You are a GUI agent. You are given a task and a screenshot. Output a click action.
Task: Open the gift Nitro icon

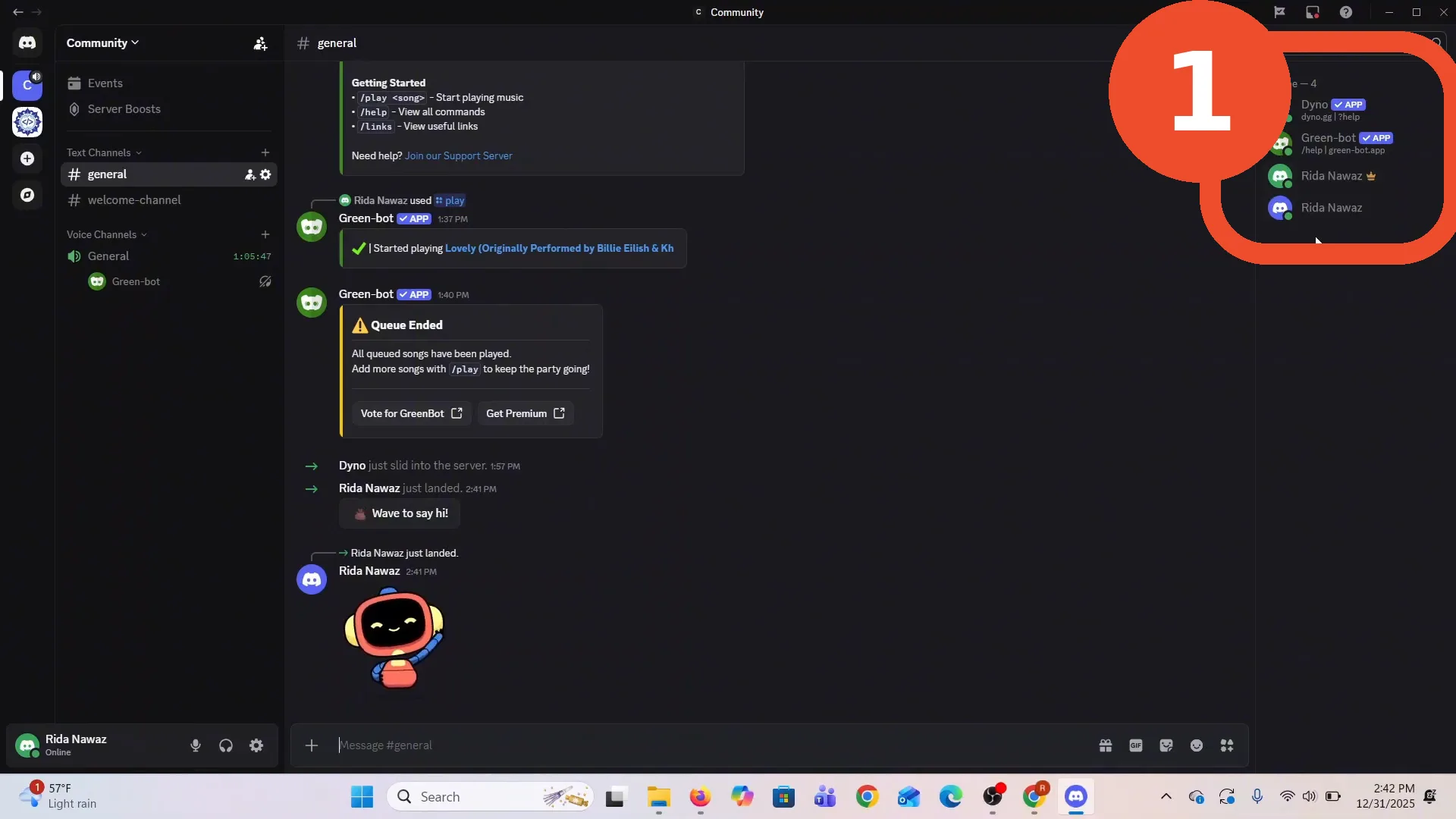point(1106,745)
